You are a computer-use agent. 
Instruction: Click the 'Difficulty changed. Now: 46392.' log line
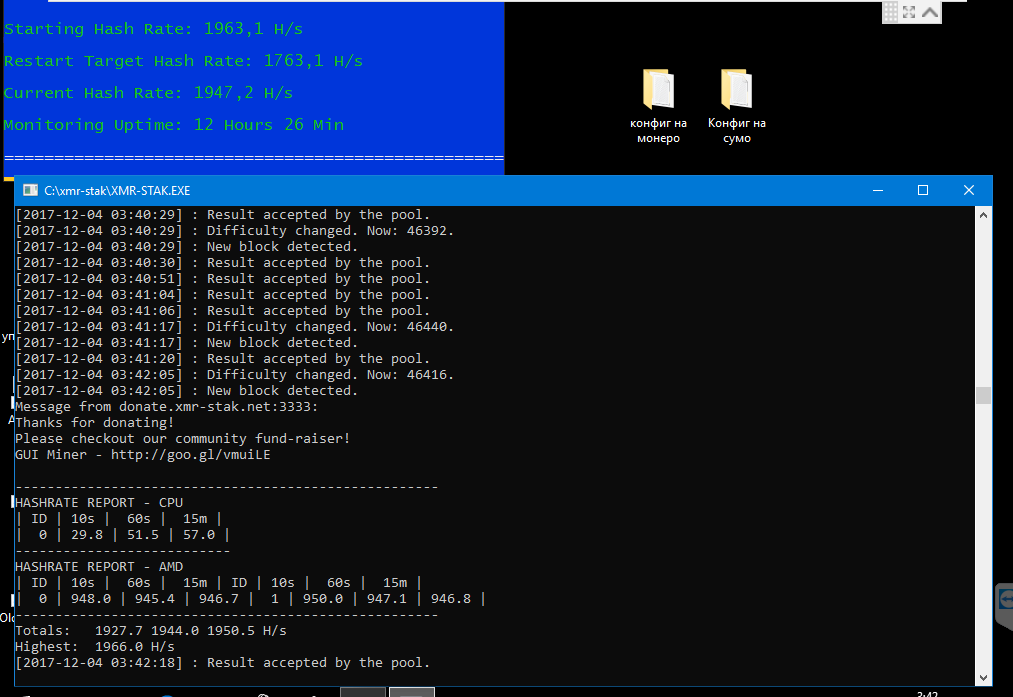(235, 231)
